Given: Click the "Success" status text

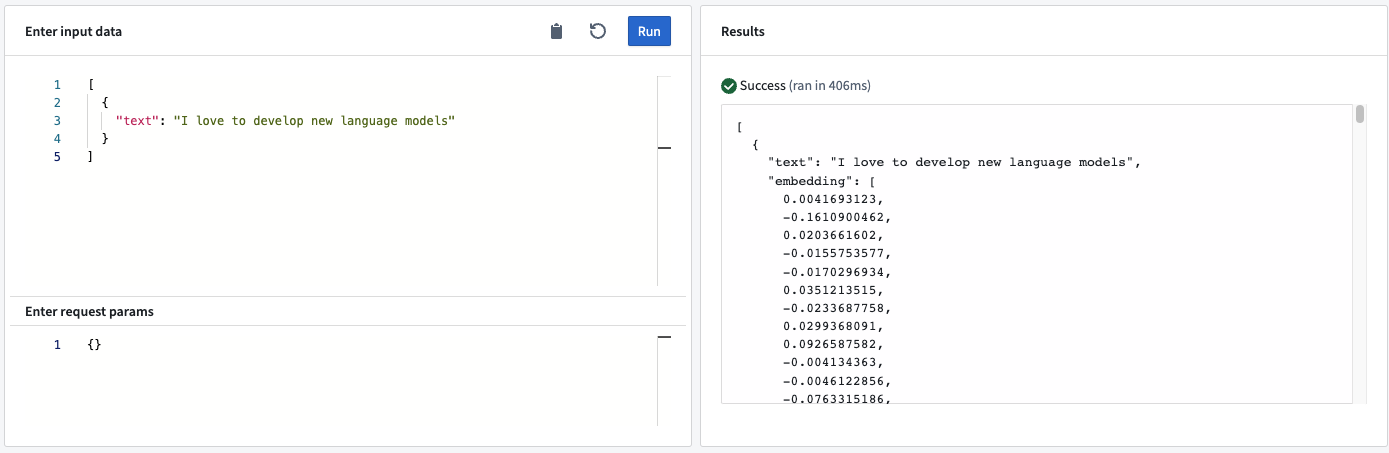Looking at the screenshot, I should (x=763, y=86).
